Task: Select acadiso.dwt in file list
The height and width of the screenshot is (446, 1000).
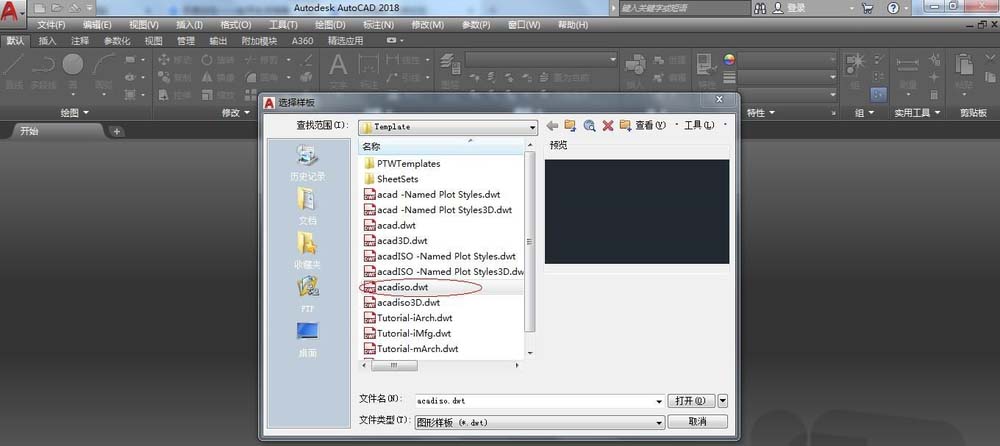Action: pos(402,288)
